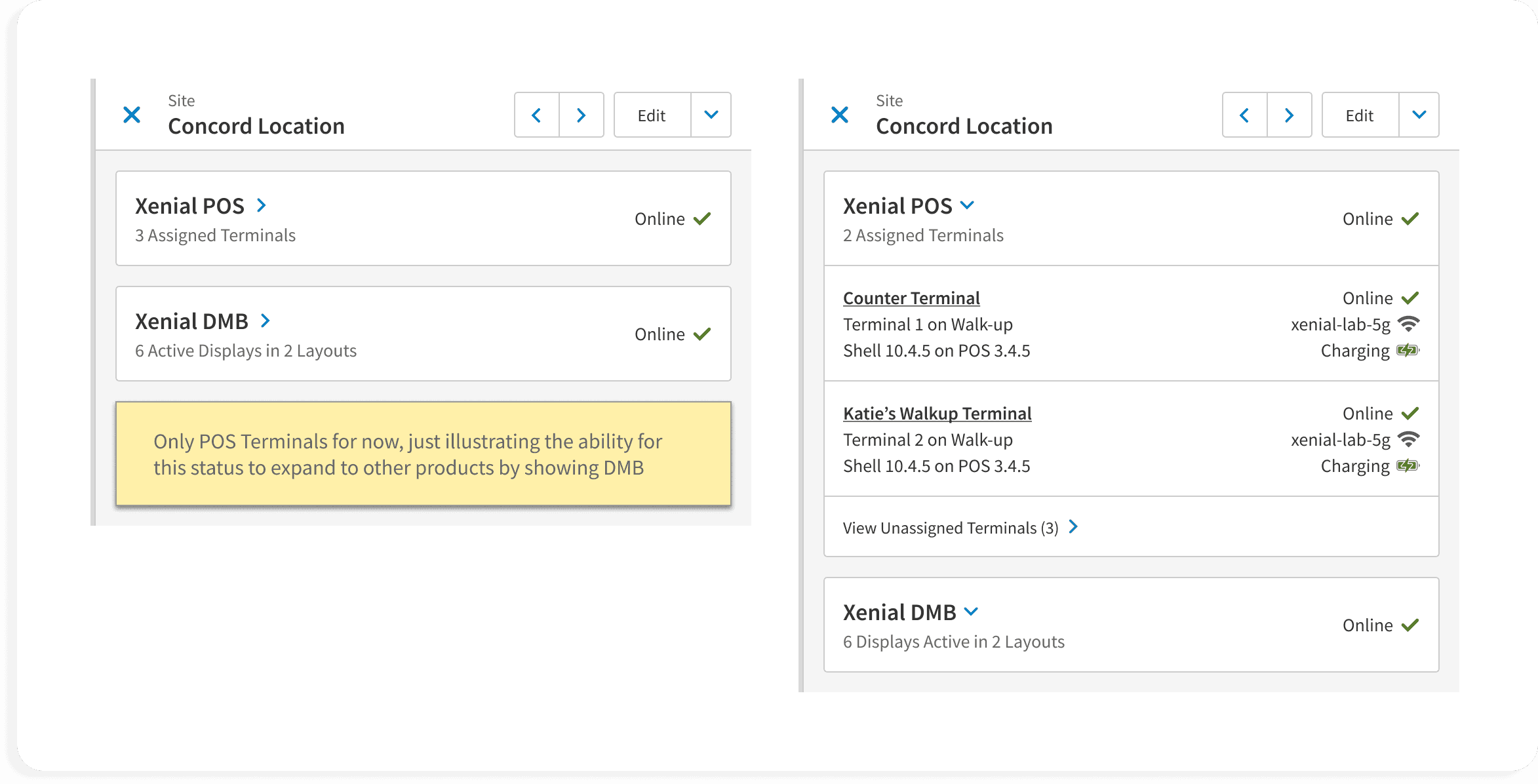Open Katie's Walkup Terminal link

click(937, 414)
